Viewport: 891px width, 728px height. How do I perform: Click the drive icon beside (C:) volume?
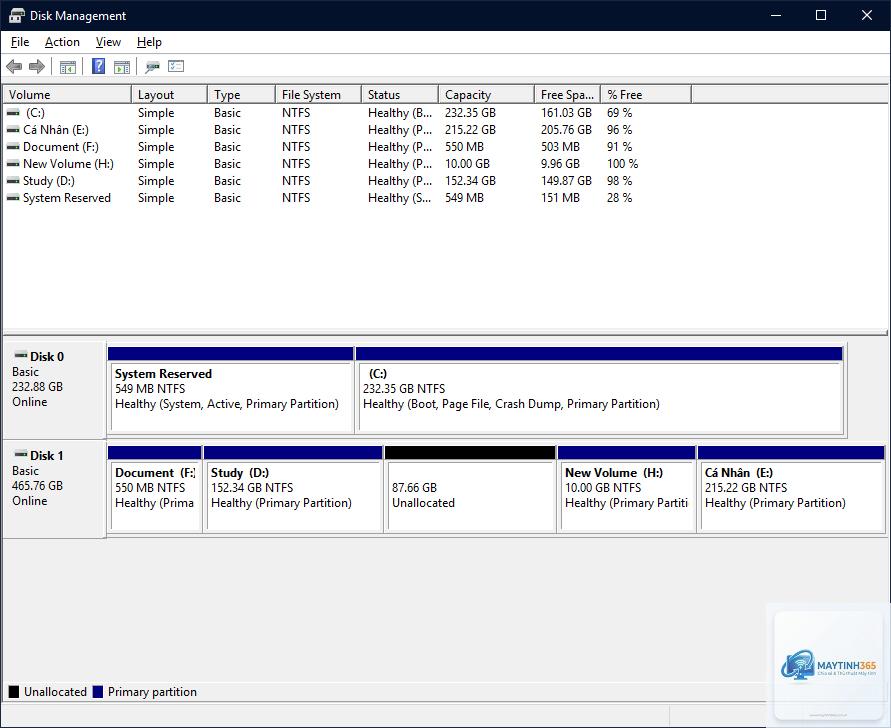click(x=13, y=113)
